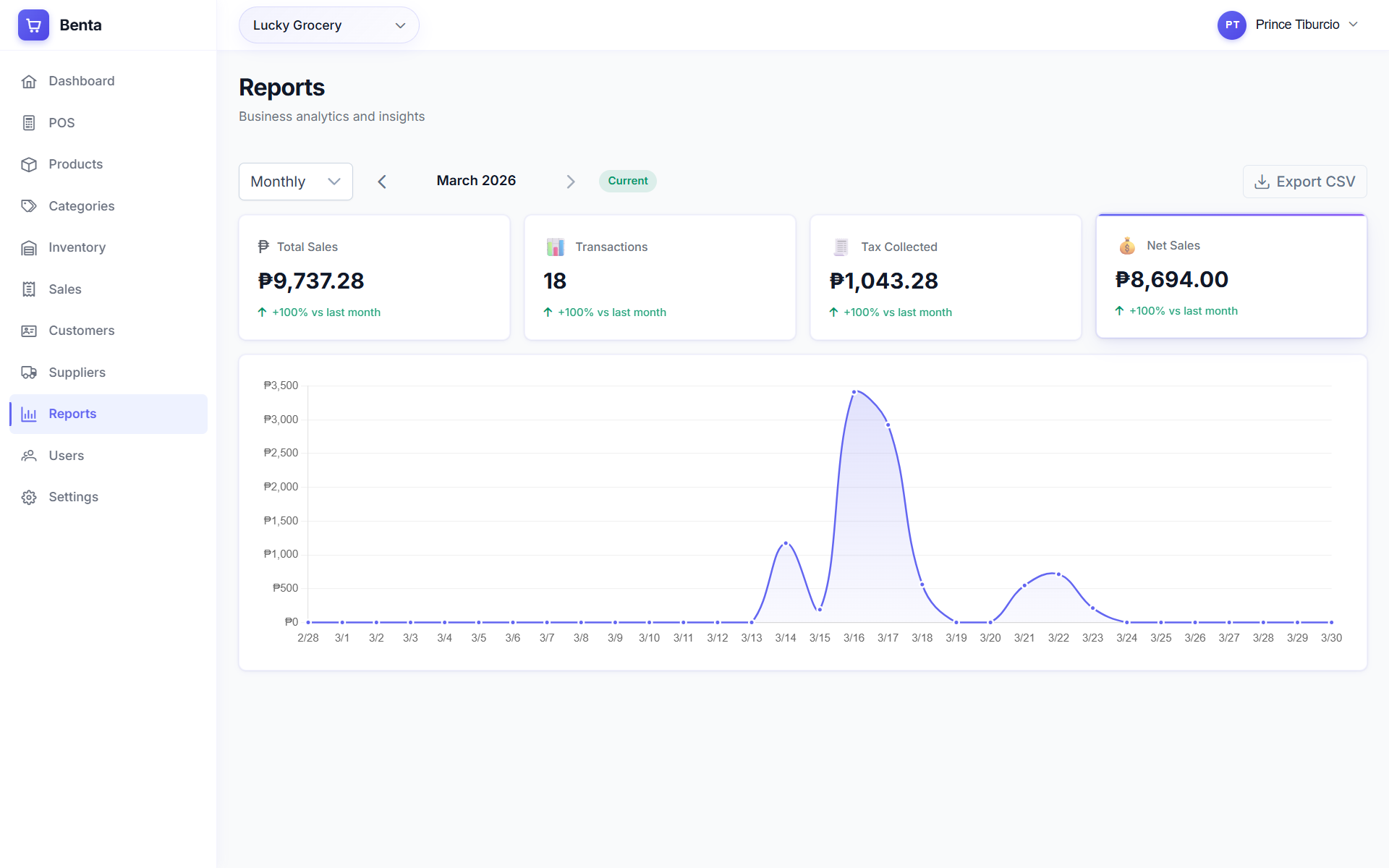Select the Categories tag icon
The image size is (1389, 868).
[x=29, y=205]
